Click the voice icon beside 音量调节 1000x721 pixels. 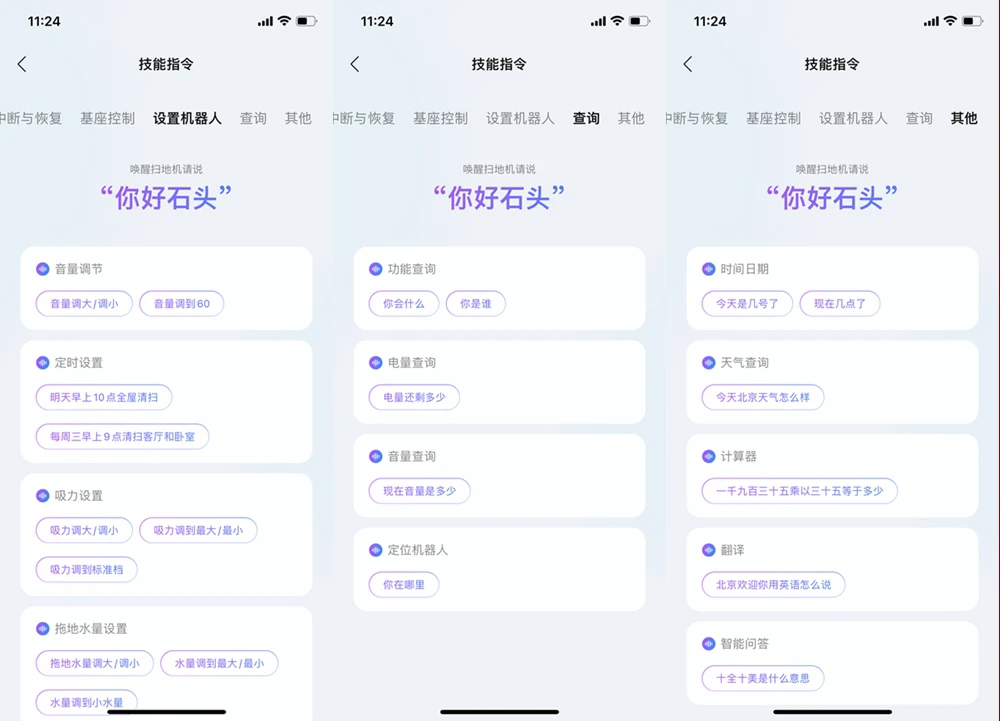pos(43,269)
